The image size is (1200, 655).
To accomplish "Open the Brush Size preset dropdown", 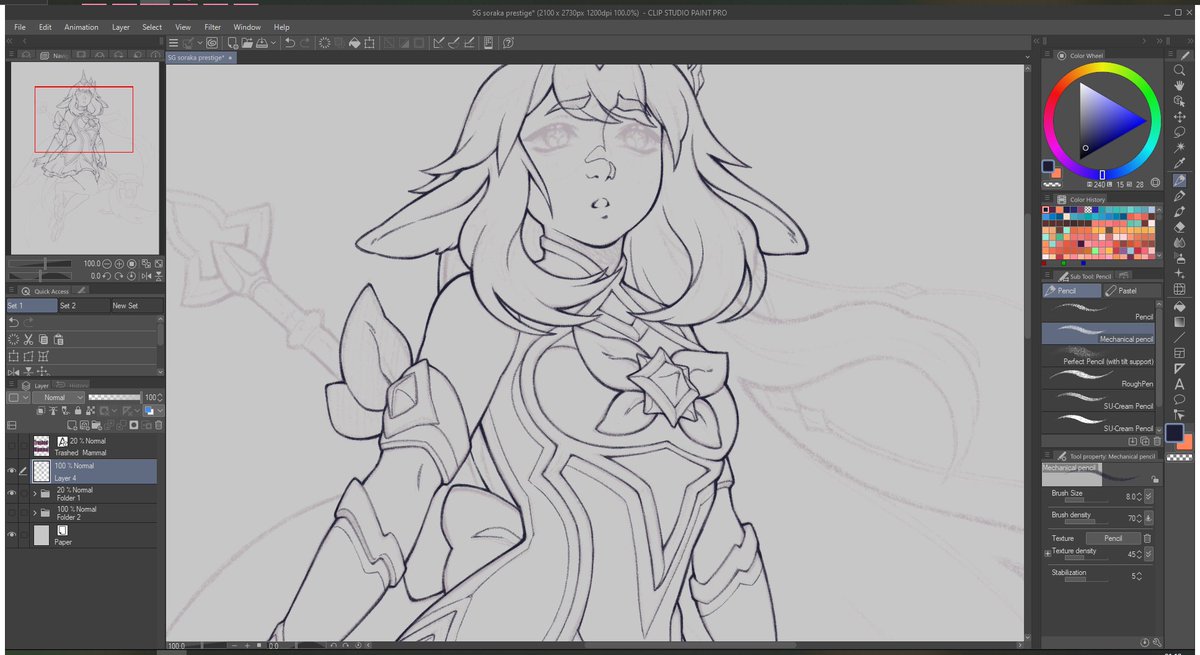I will pos(1148,496).
